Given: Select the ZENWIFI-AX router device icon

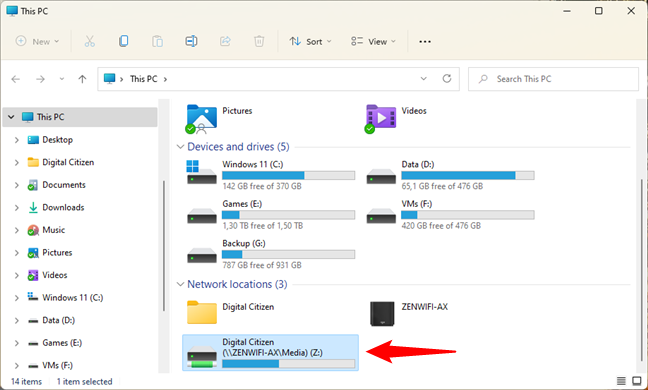Looking at the screenshot, I should [x=382, y=314].
